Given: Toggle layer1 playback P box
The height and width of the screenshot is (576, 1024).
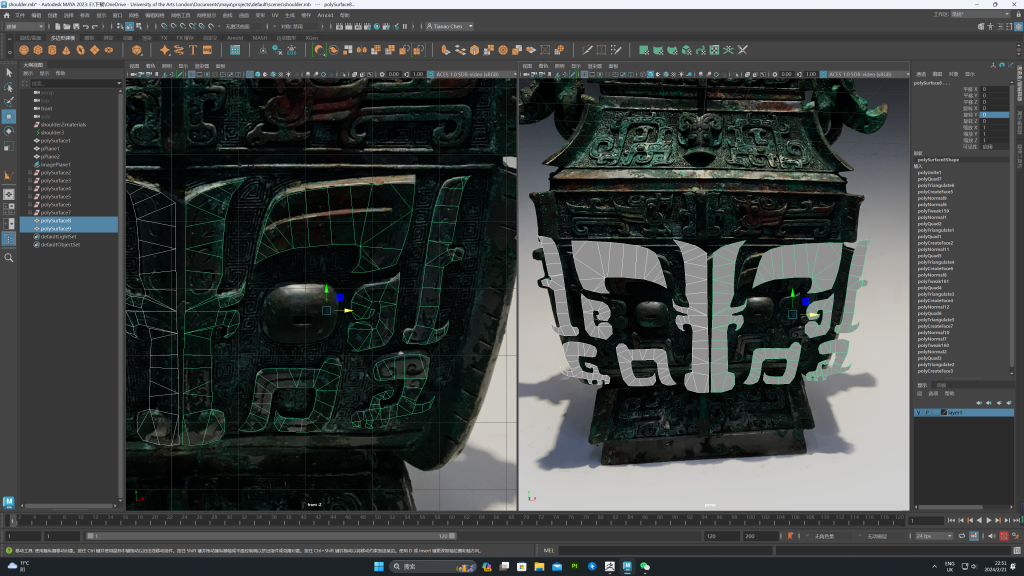Looking at the screenshot, I should coord(926,412).
